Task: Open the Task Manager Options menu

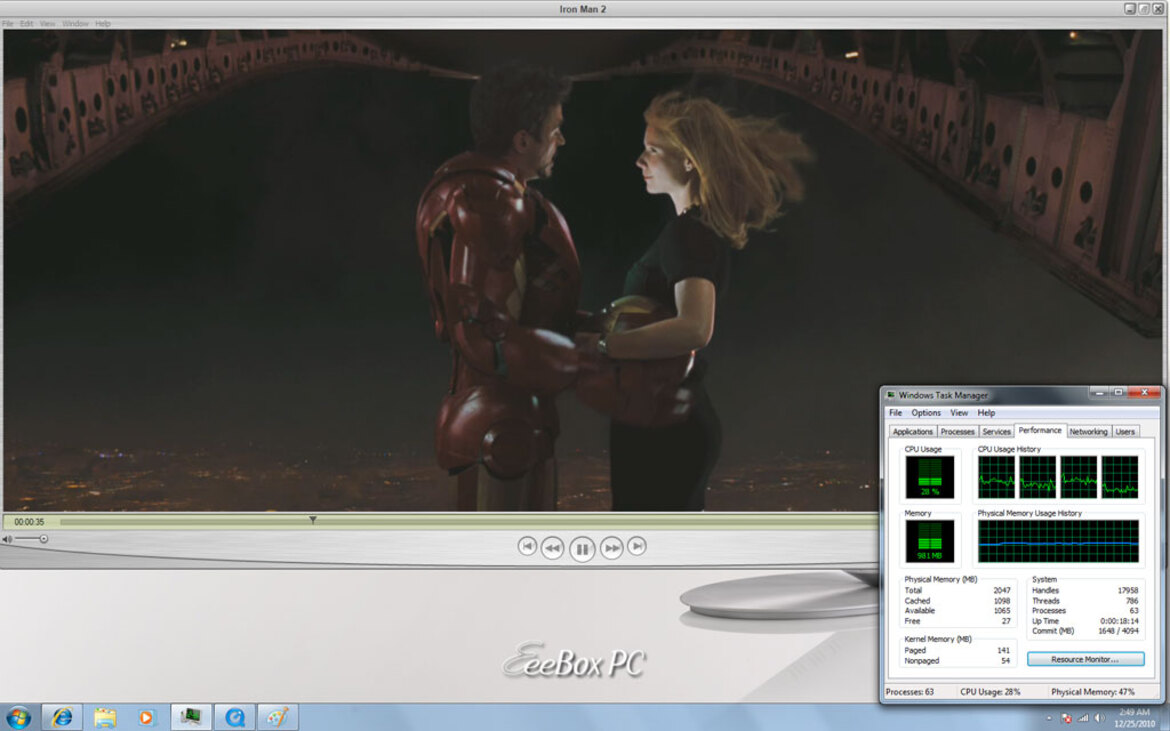Action: click(926, 412)
